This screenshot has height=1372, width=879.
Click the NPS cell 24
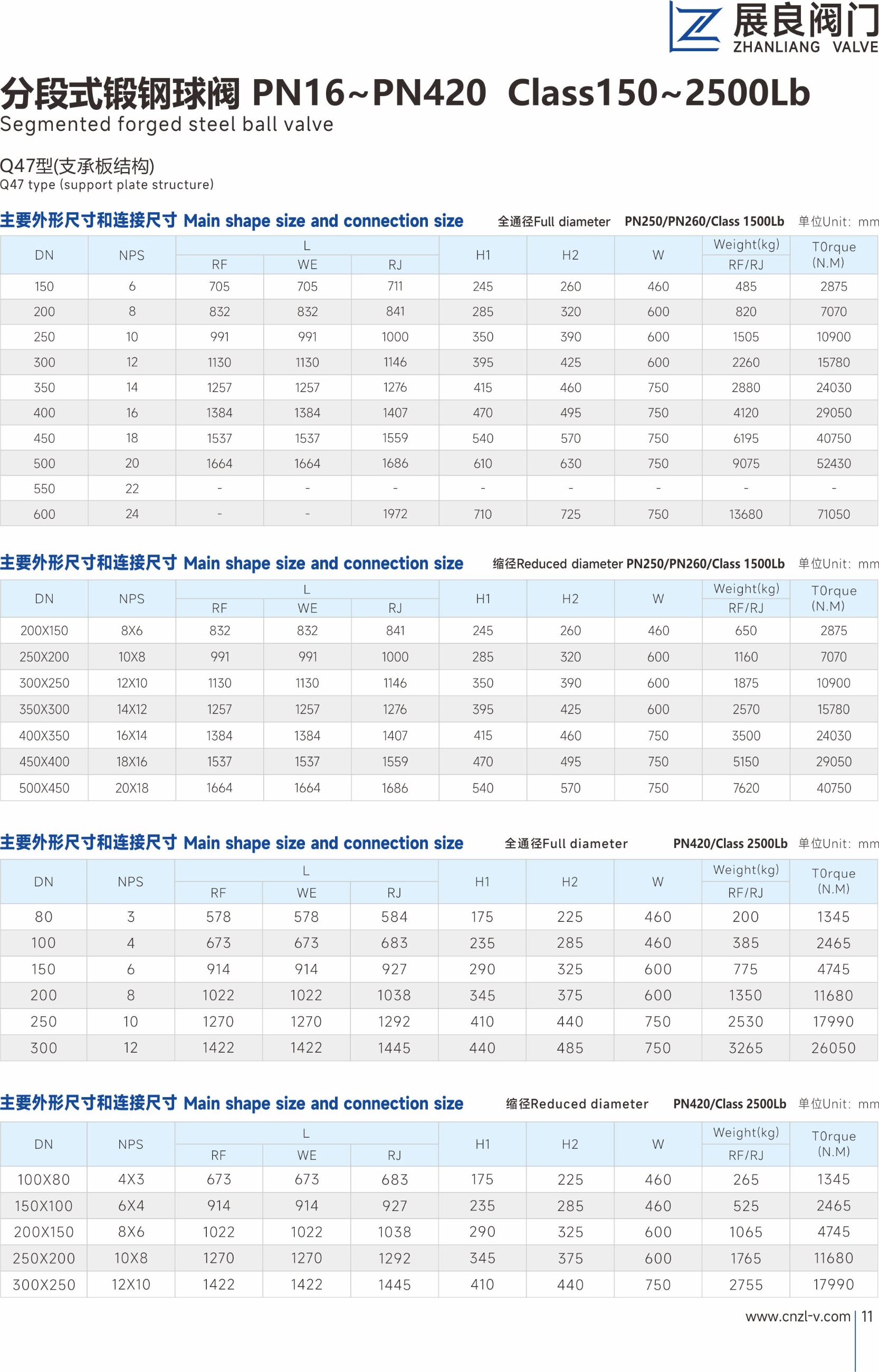click(132, 514)
